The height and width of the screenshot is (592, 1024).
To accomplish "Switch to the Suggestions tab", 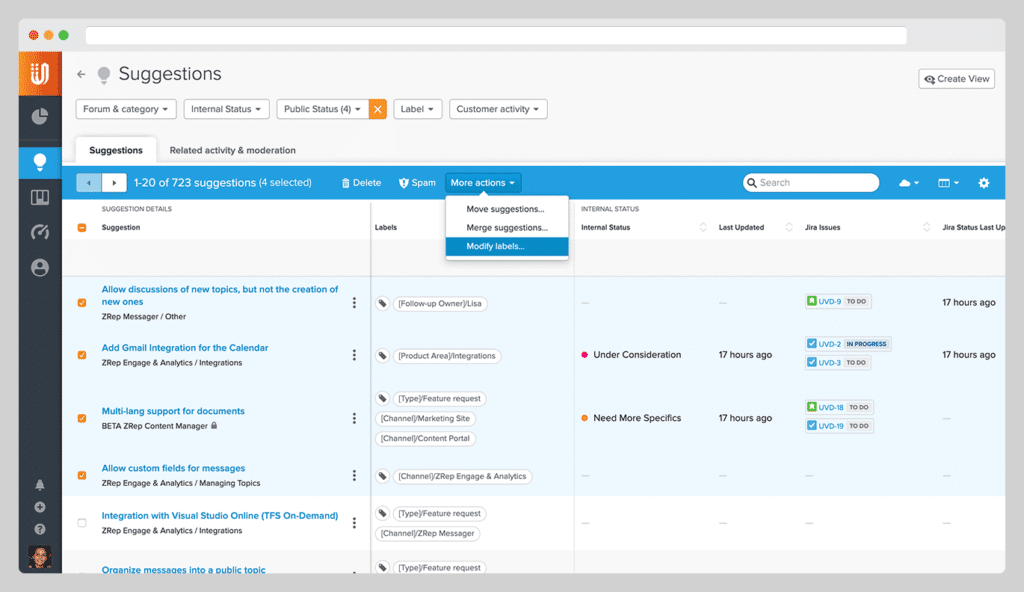I will [x=116, y=150].
